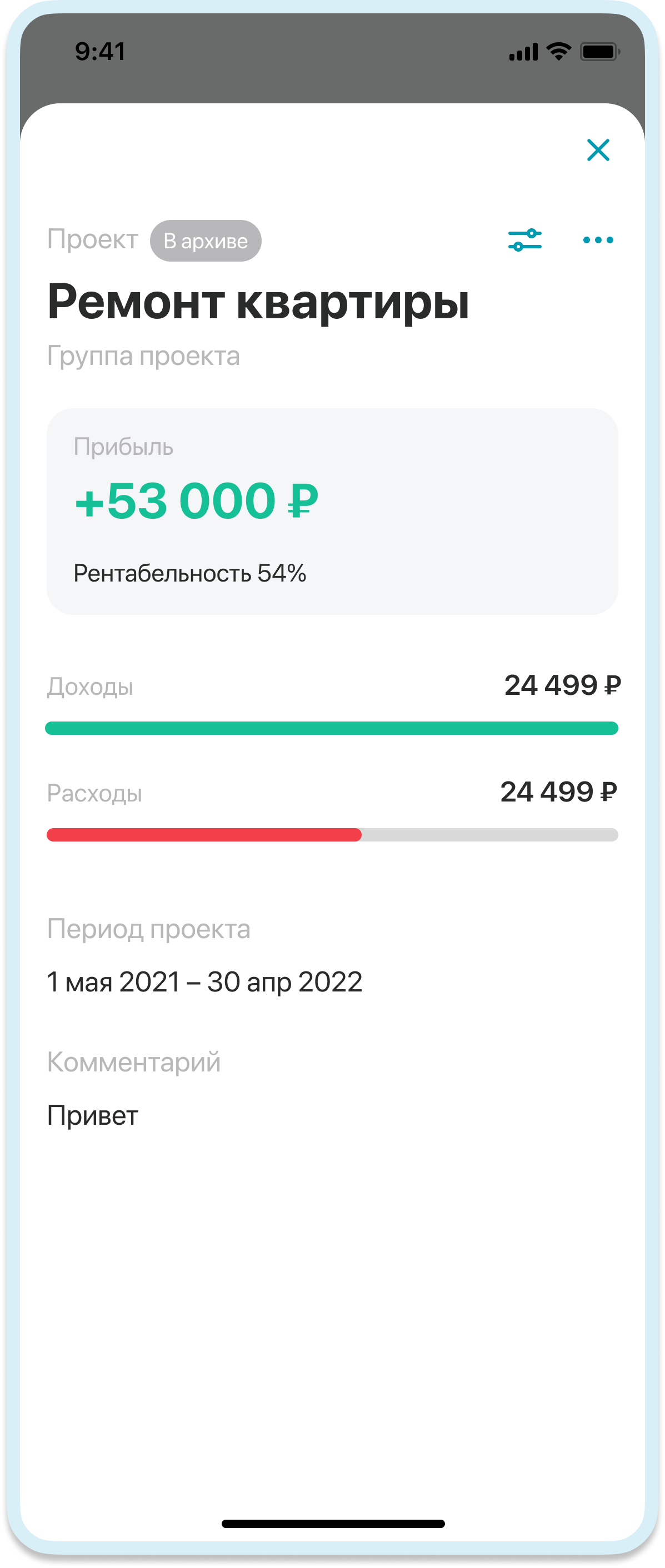The image size is (665, 1568).
Task: Select the 'Ремонт квартиры' project title
Action: pyautogui.click(x=259, y=302)
